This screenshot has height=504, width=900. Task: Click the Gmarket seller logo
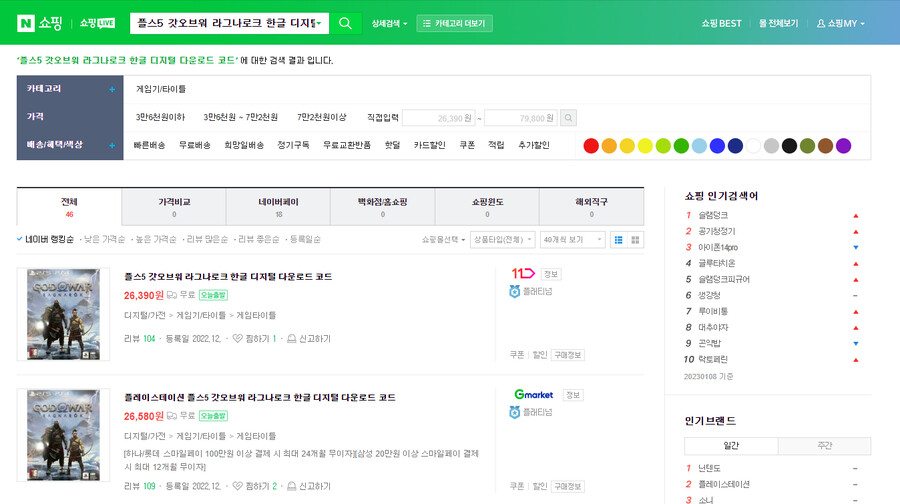(x=534, y=394)
